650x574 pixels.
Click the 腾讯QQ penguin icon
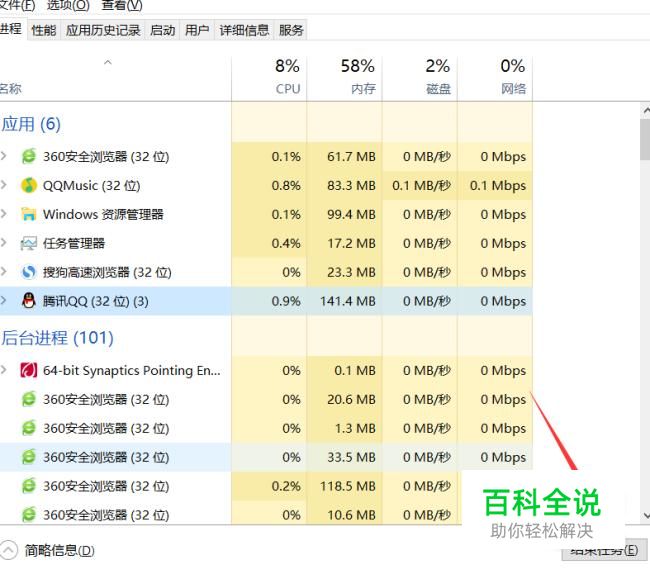(29, 301)
